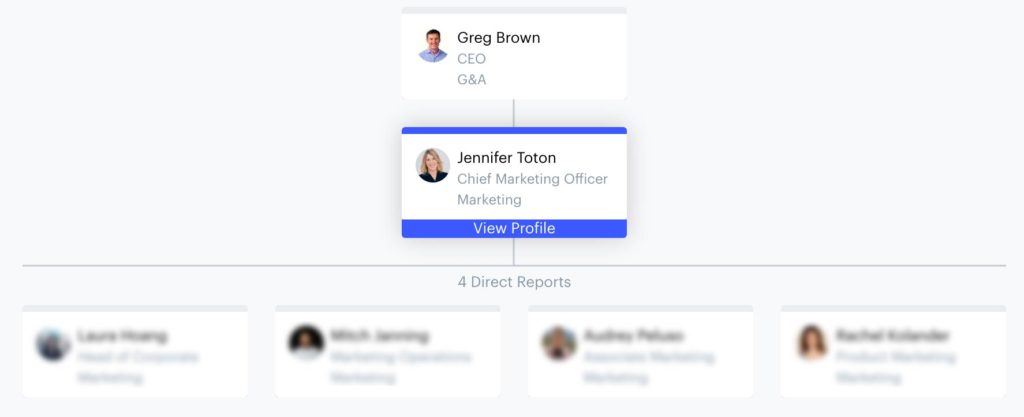Click Rachel Kolander's avatar image
1024x417 pixels.
(812, 343)
